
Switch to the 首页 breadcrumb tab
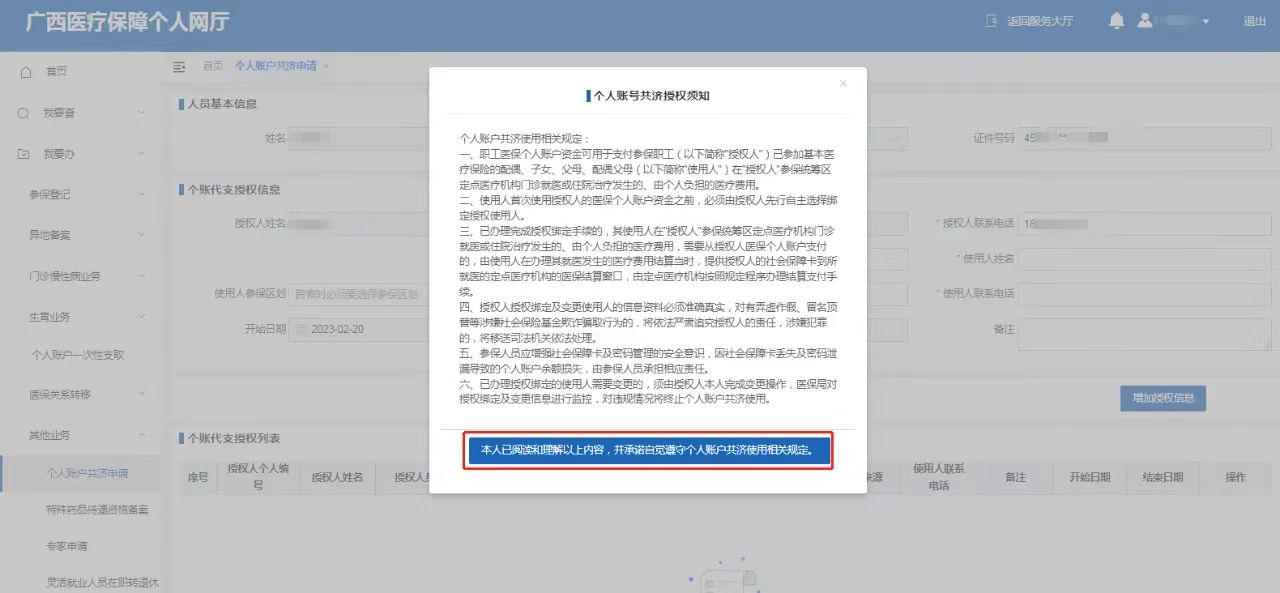click(212, 66)
